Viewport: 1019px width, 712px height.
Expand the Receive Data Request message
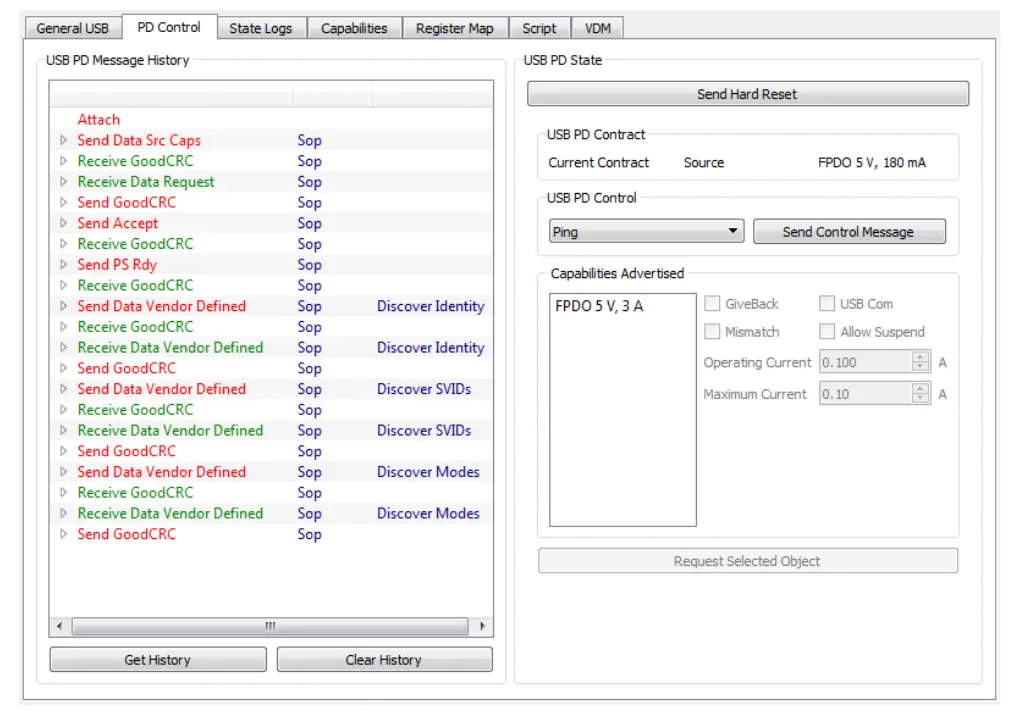(x=62, y=182)
